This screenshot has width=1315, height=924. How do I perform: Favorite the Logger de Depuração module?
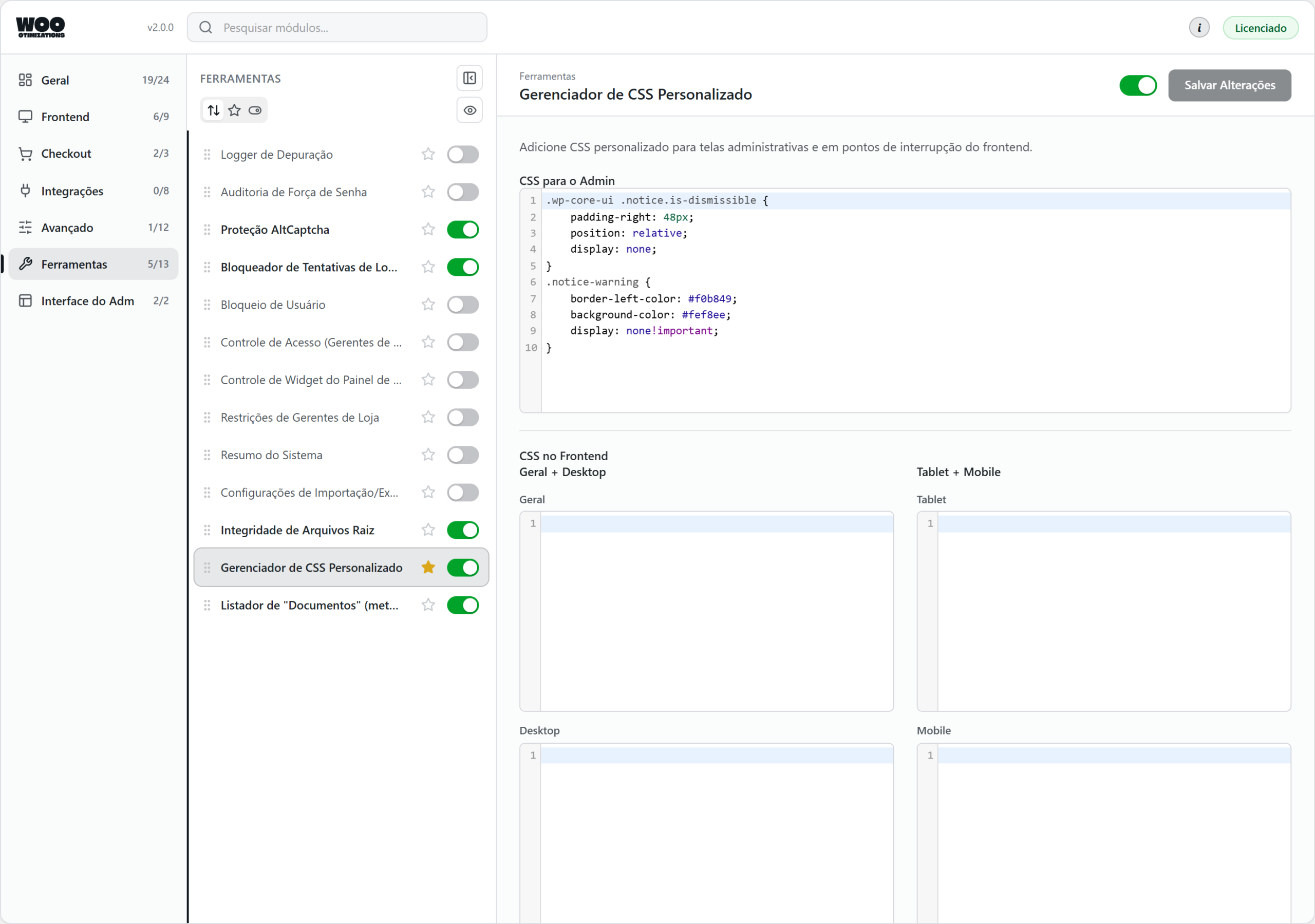428,155
